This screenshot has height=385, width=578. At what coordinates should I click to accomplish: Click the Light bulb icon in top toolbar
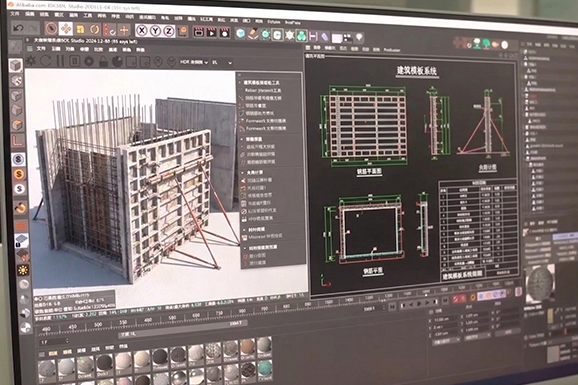(x=359, y=38)
